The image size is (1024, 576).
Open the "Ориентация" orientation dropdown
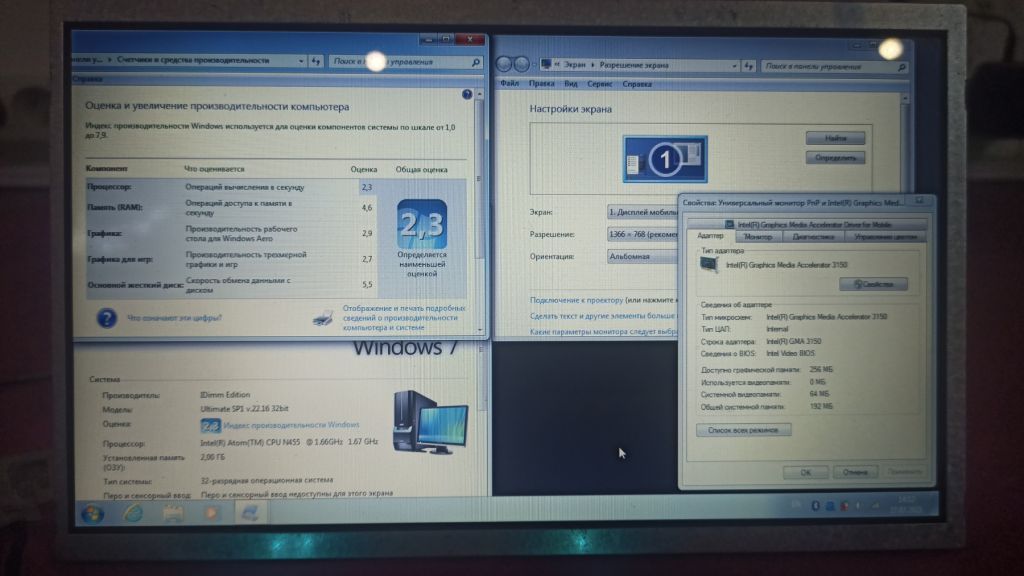tap(643, 257)
